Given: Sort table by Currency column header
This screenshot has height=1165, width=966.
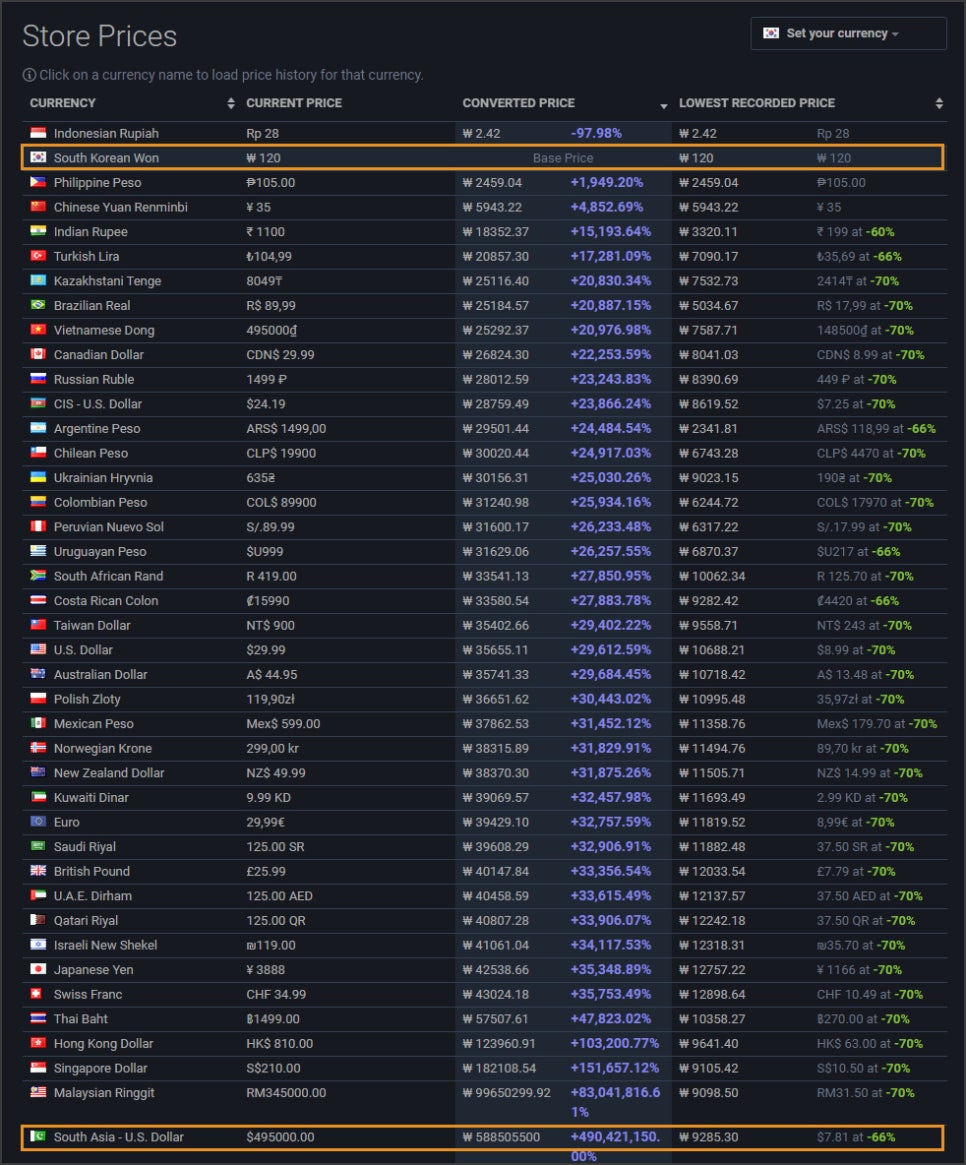Looking at the screenshot, I should [x=63, y=103].
